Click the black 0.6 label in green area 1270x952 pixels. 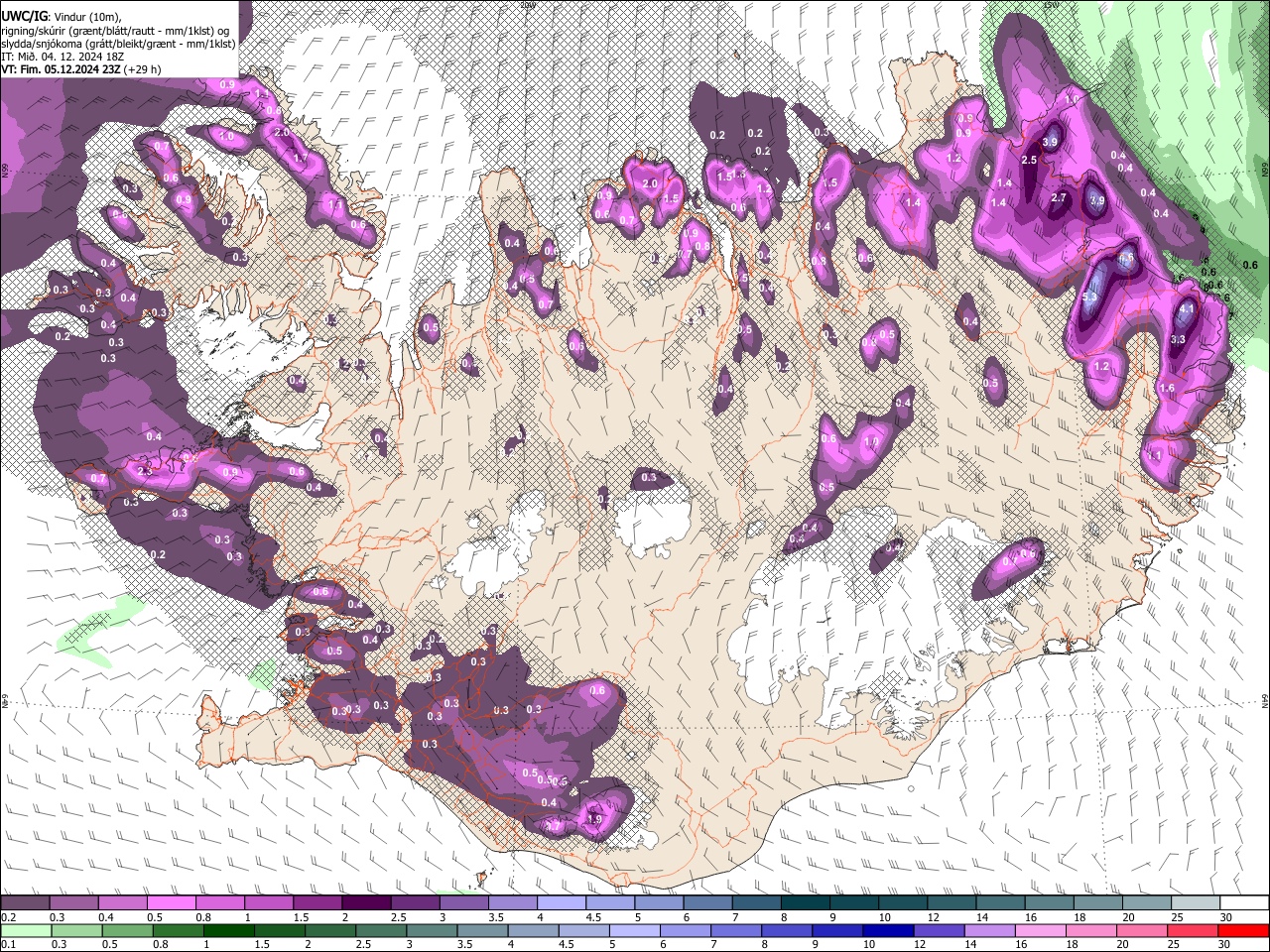[x=1249, y=265]
